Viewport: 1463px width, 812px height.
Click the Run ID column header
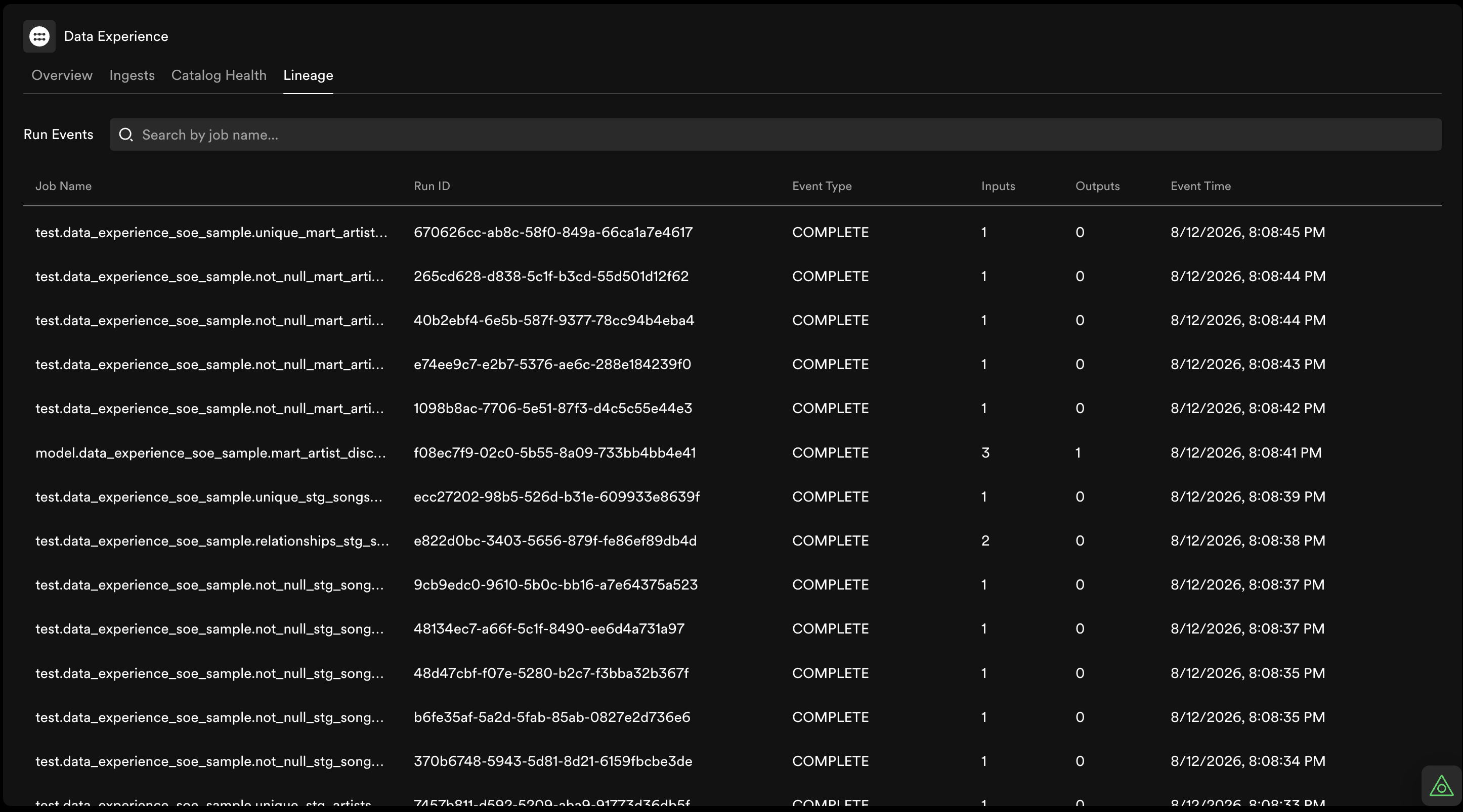(x=432, y=186)
